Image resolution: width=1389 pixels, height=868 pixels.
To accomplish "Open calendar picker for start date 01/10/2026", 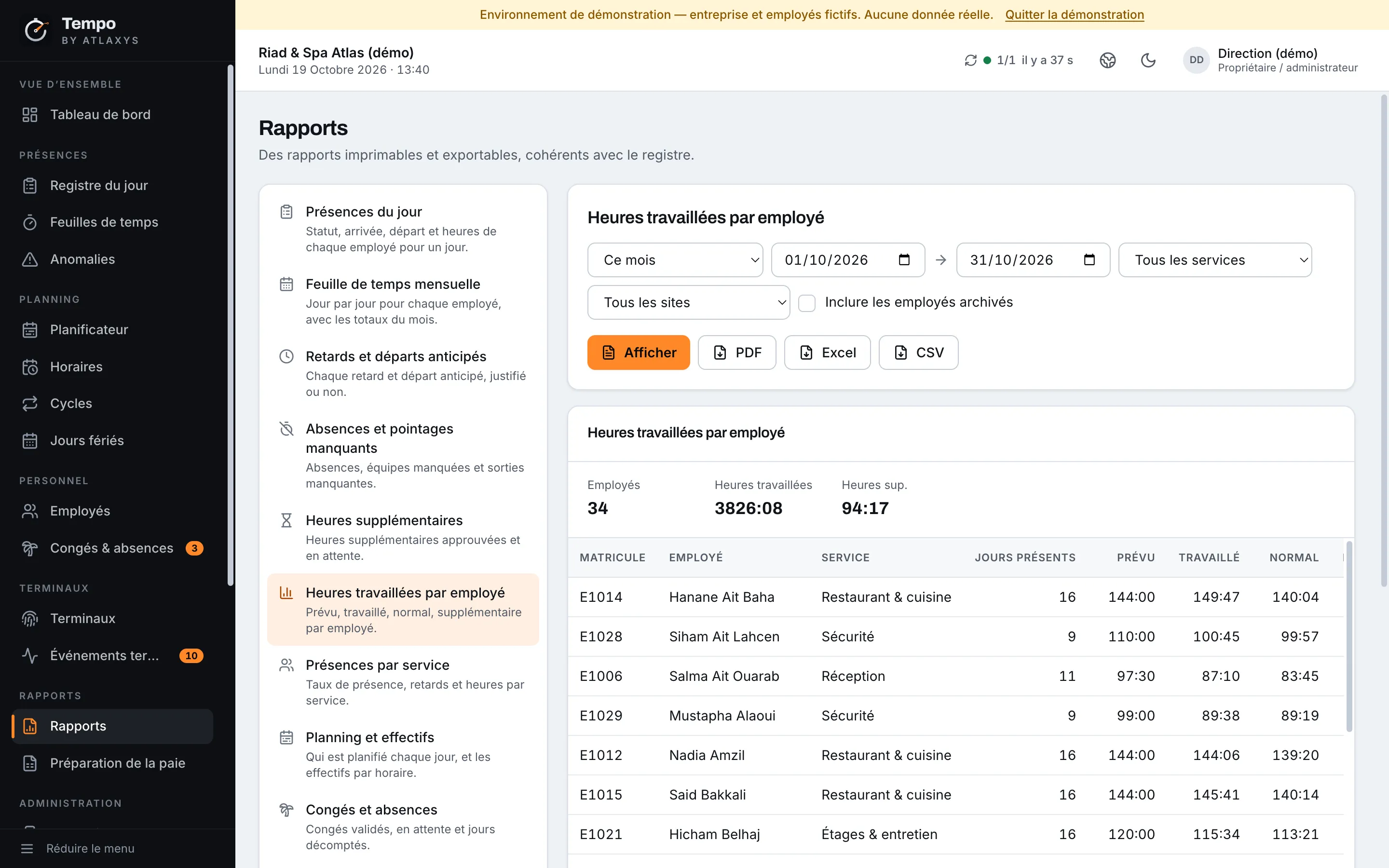I will click(x=904, y=259).
